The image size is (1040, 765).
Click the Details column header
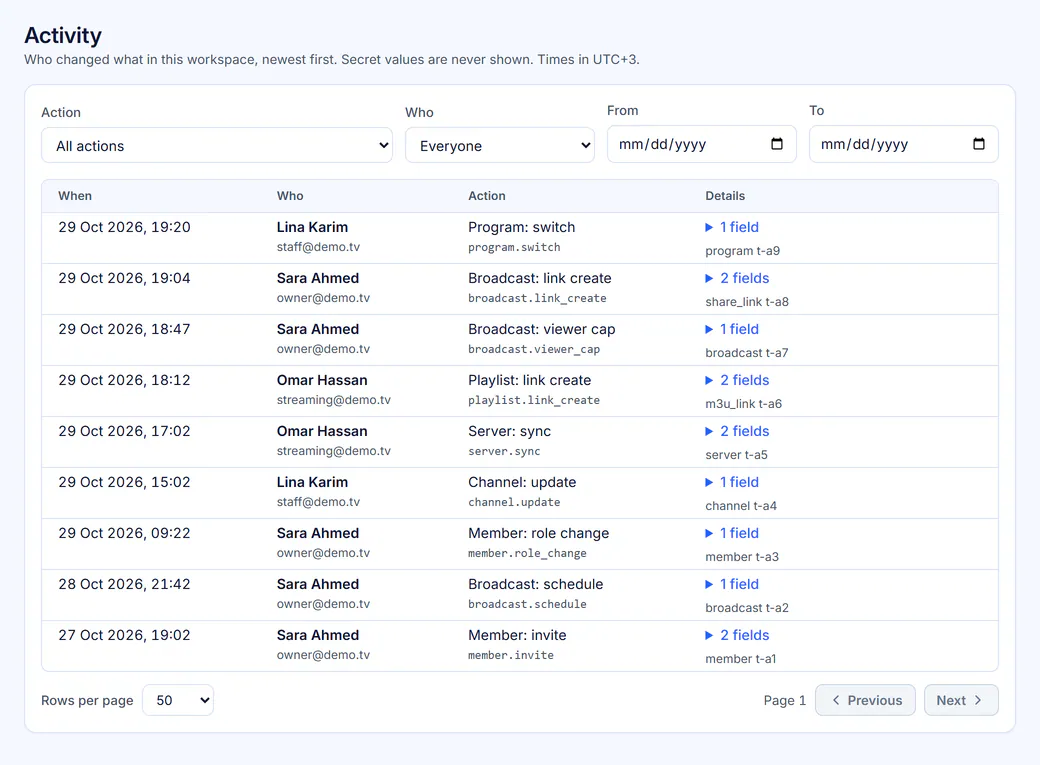[725, 196]
